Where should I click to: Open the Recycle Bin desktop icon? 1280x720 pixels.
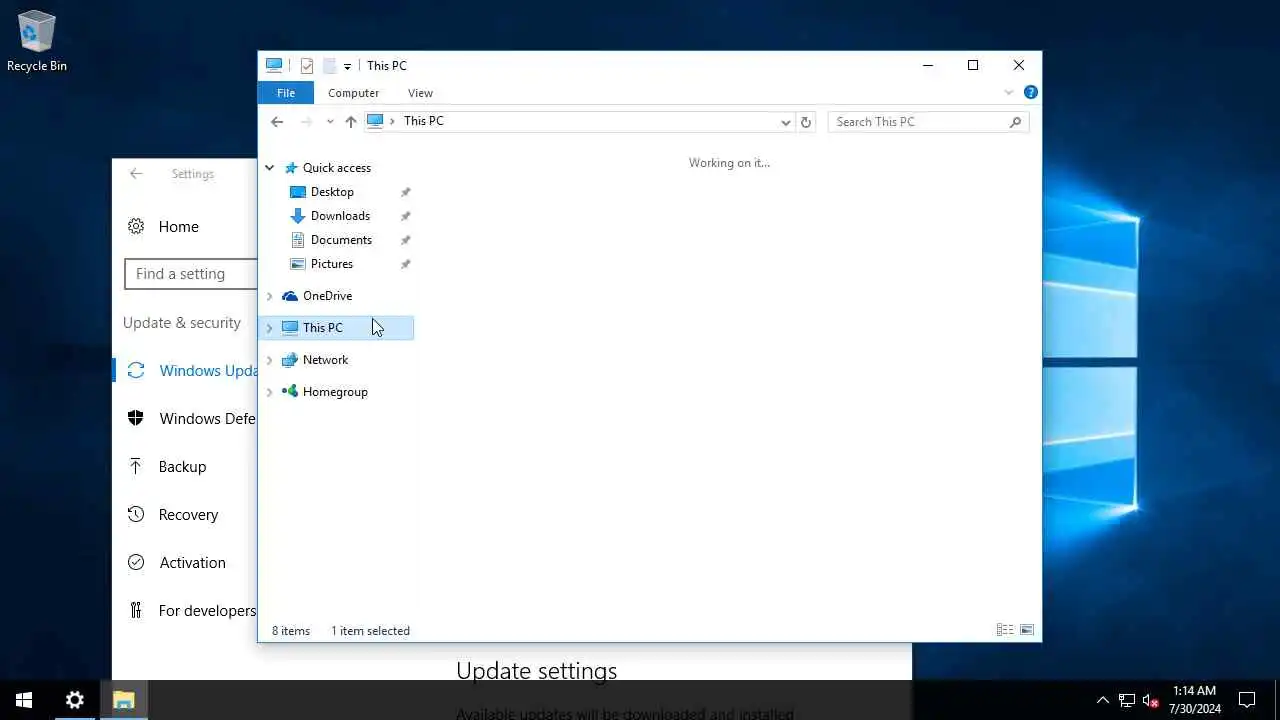tap(37, 40)
